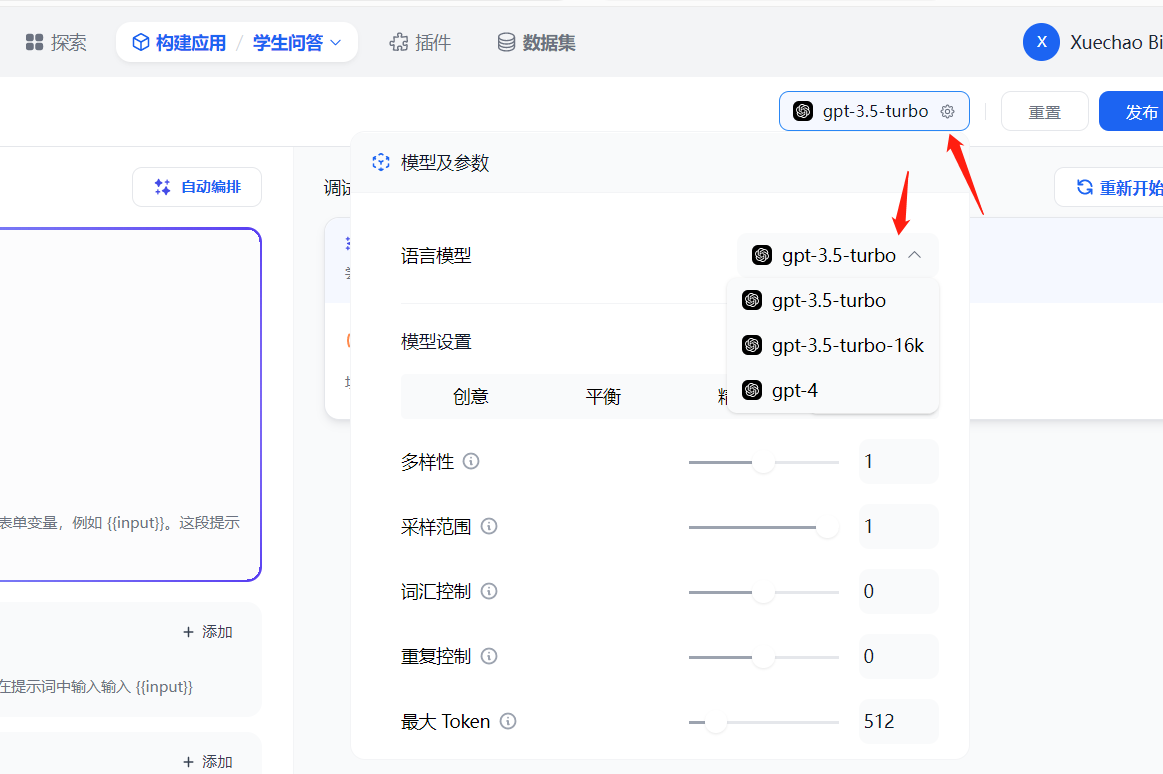Viewport: 1163px width, 774px height.
Task: Click the gear icon beside gpt-3.5-turbo
Action: pos(947,111)
